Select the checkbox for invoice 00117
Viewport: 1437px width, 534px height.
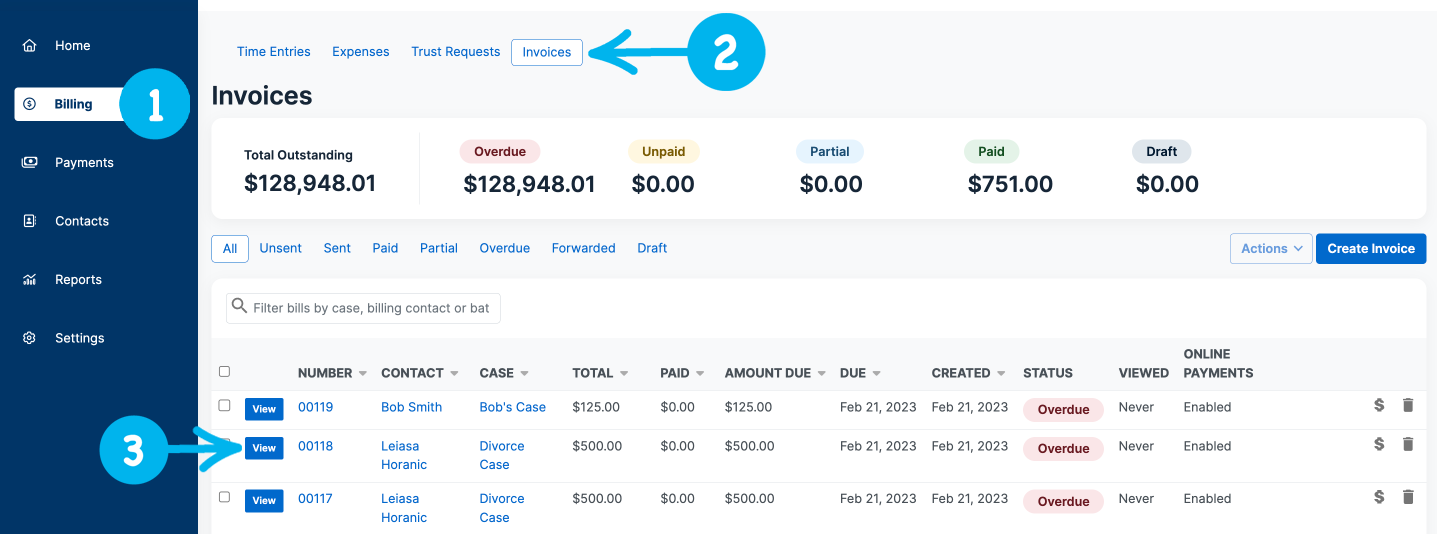tap(224, 497)
